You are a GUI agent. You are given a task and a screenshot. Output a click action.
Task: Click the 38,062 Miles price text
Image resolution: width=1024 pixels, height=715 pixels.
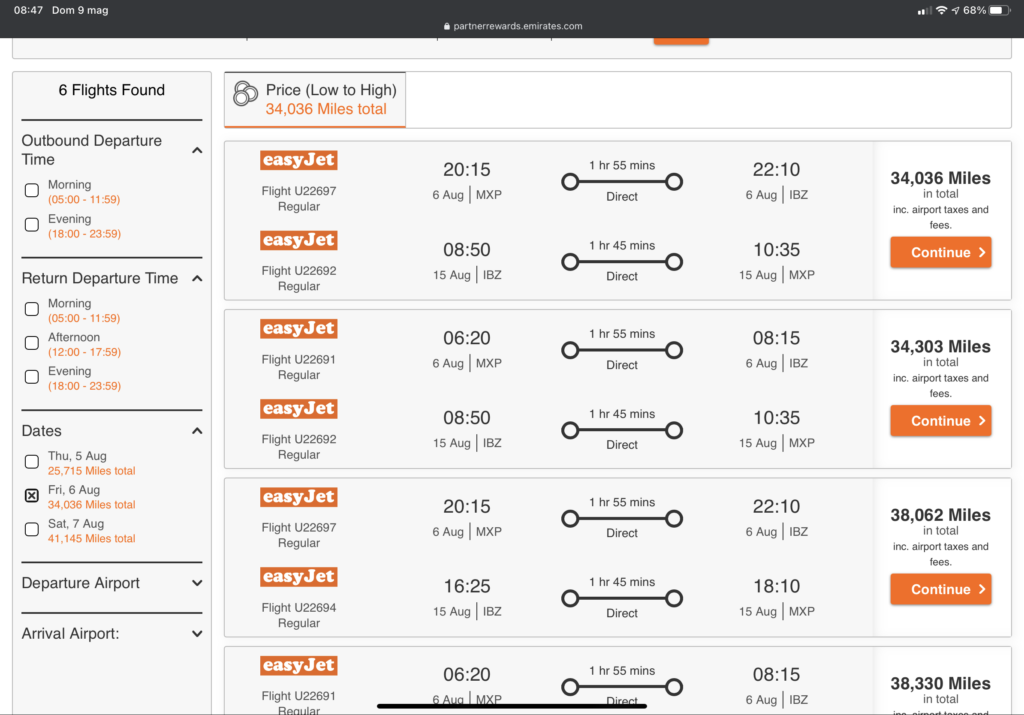940,515
